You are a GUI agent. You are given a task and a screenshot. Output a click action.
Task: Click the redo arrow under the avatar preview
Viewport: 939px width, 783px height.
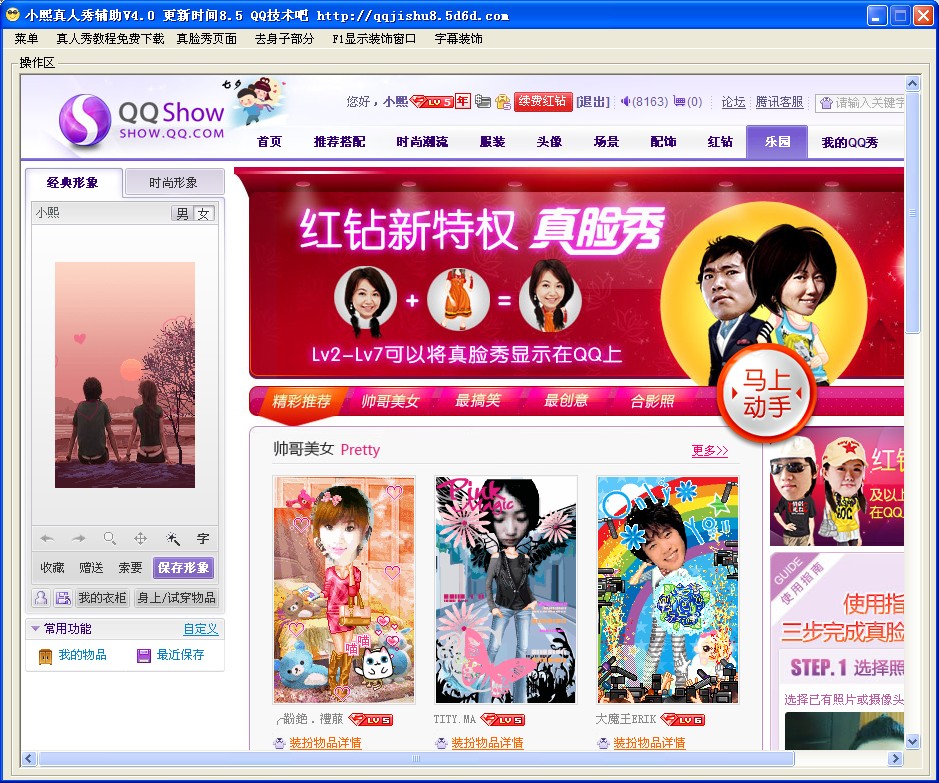78,539
